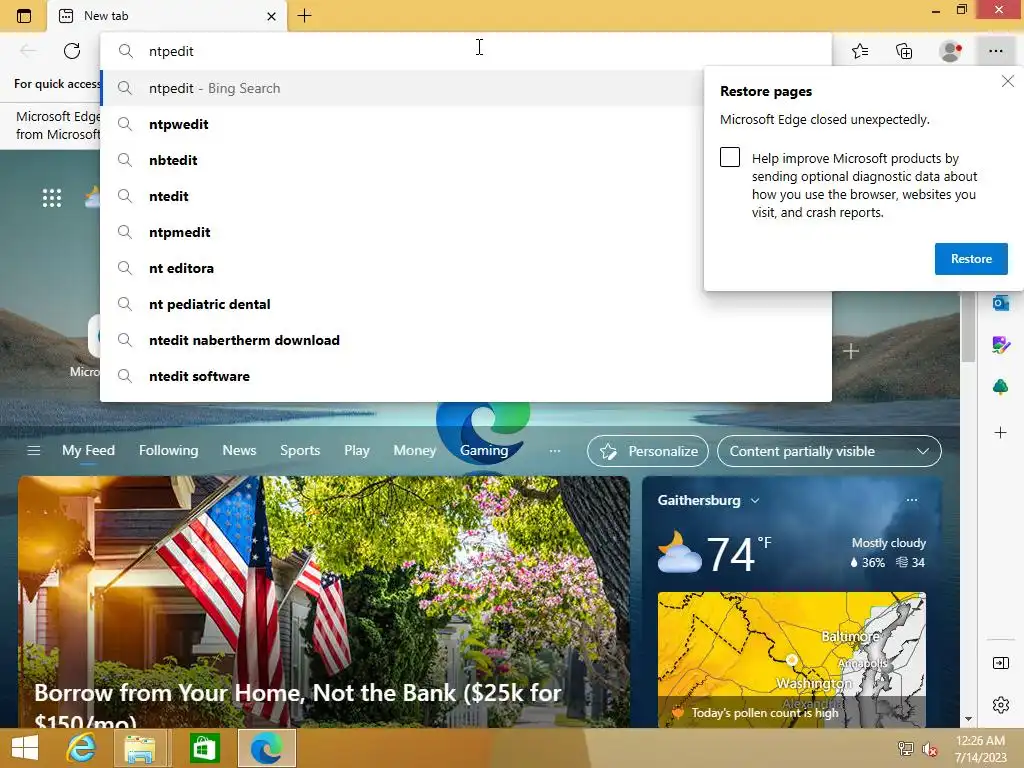
Task: Switch to the My Feed tab
Action: (88, 451)
